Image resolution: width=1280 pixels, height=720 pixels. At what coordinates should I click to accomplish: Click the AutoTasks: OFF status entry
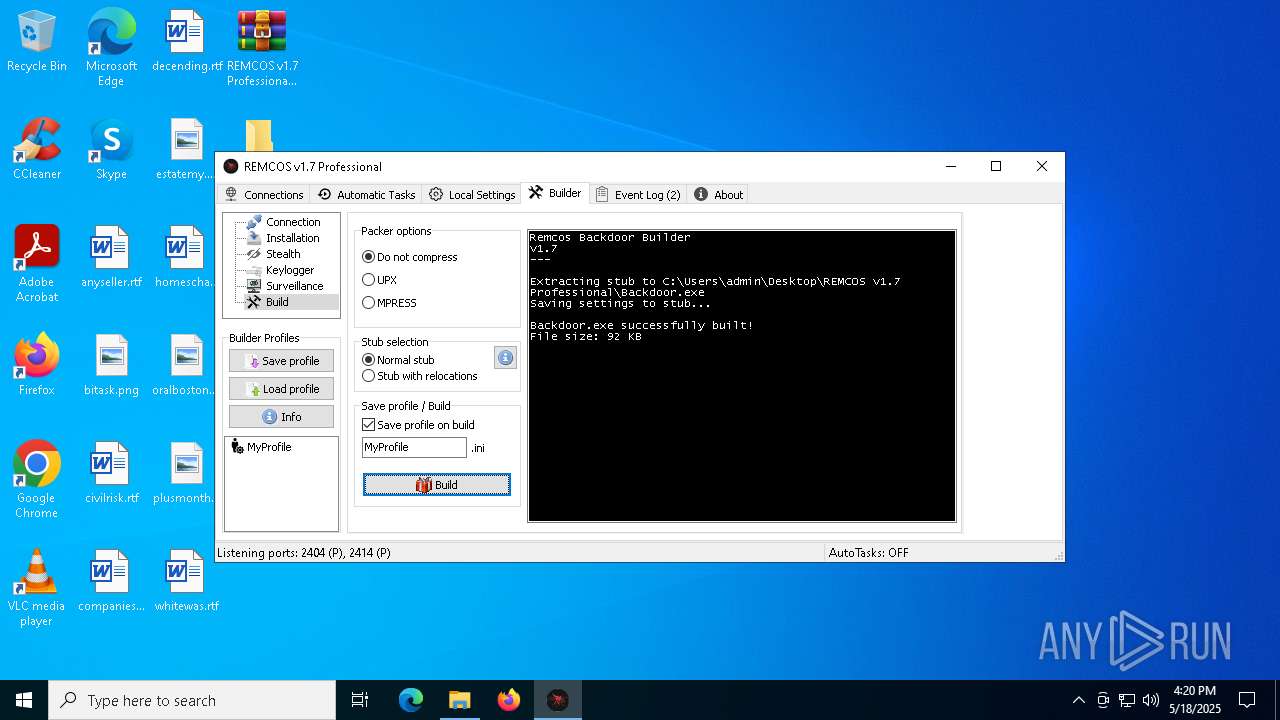(x=869, y=552)
